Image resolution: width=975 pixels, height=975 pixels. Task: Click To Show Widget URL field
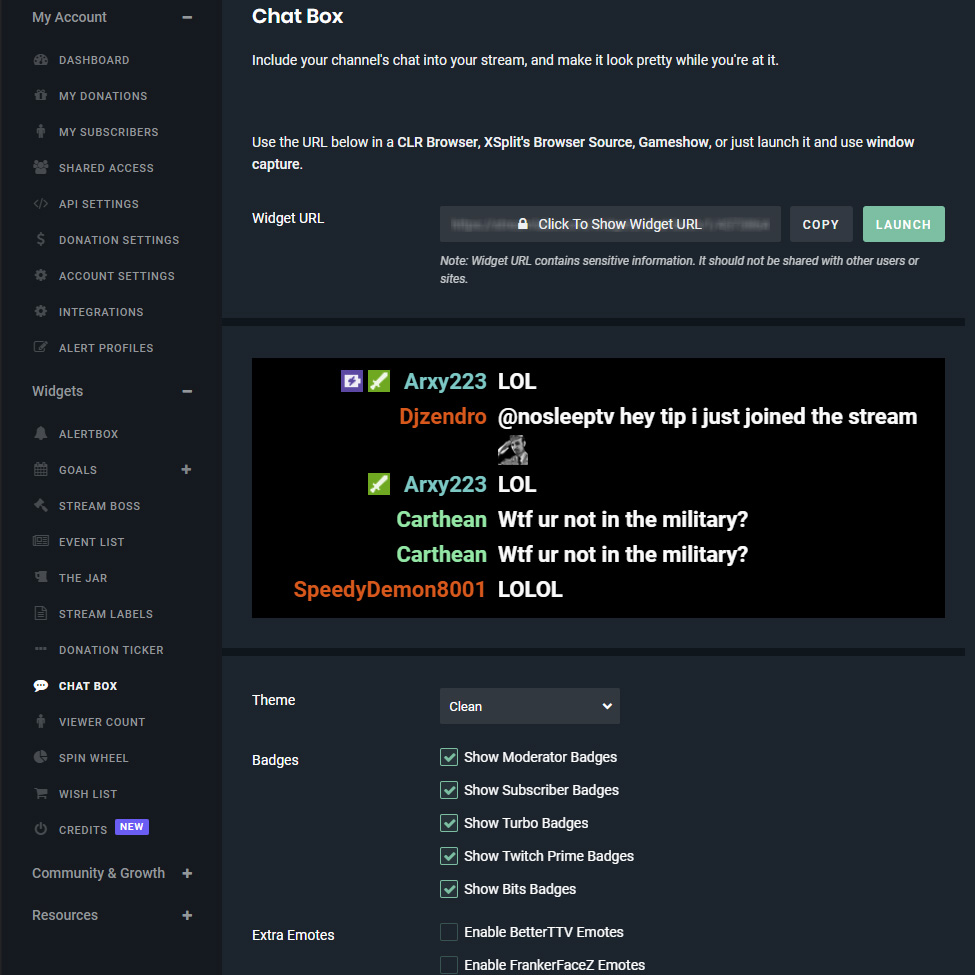click(610, 225)
